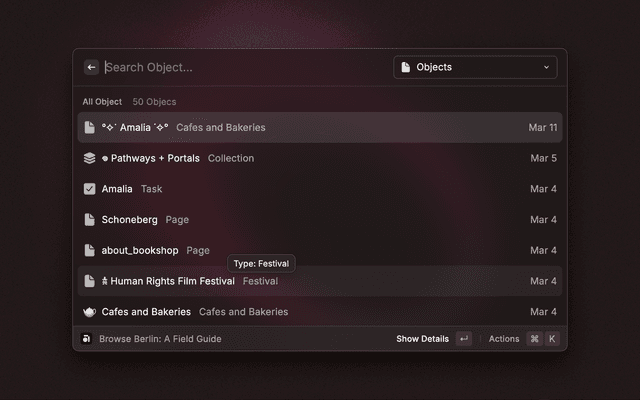Image resolution: width=640 pixels, height=400 pixels.
Task: Click the page icon beside top Amalia result
Action: 90,128
